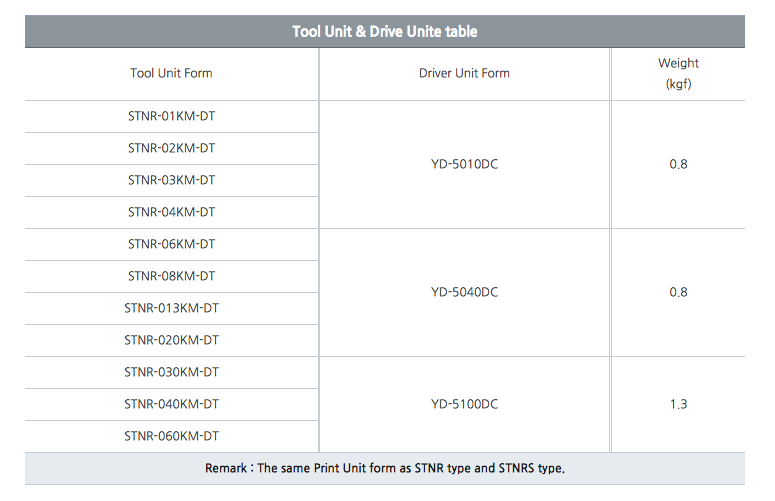Viewport: 775px width, 501px height.
Task: Select the Tool Unit Form column header
Action: coord(171,73)
